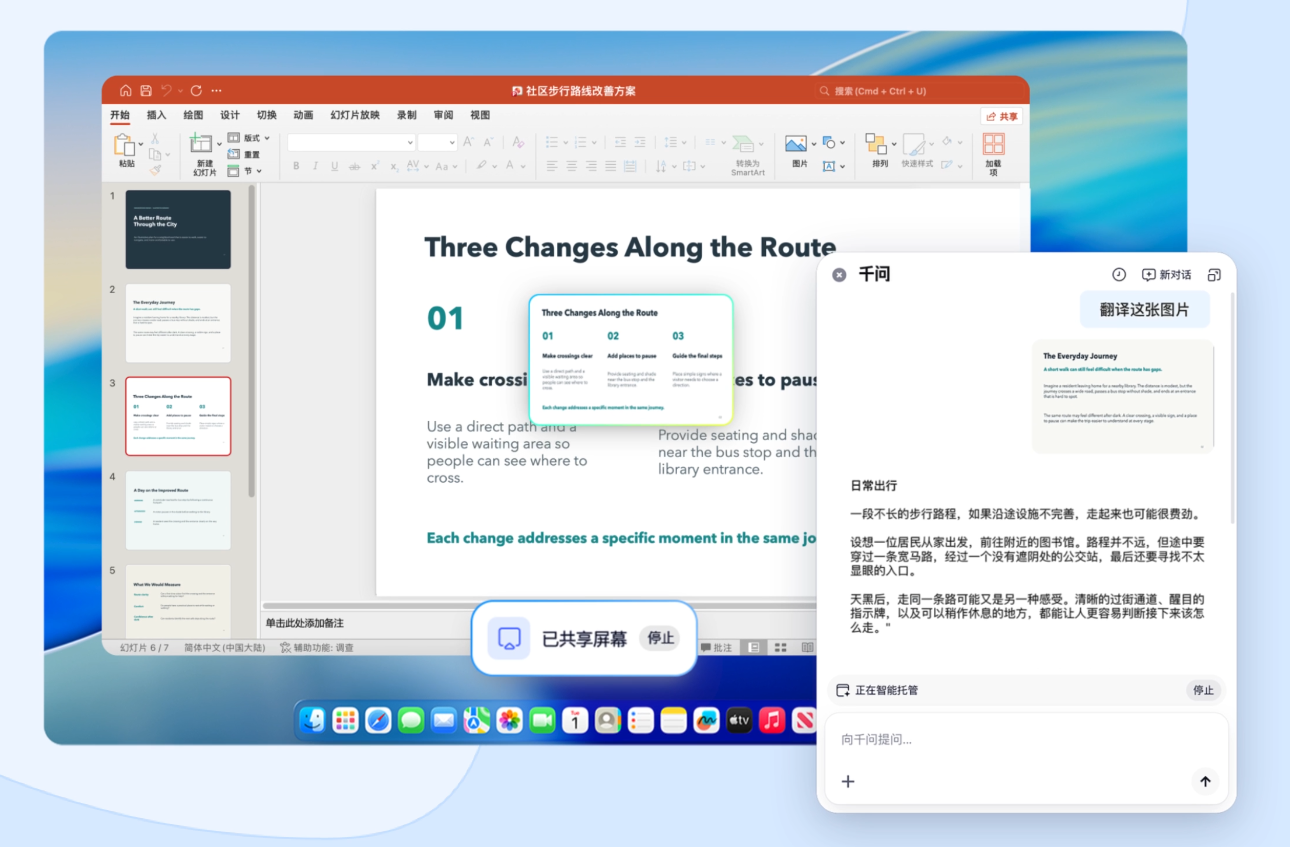
Task: Open Finder from the Dock
Action: tap(313, 719)
